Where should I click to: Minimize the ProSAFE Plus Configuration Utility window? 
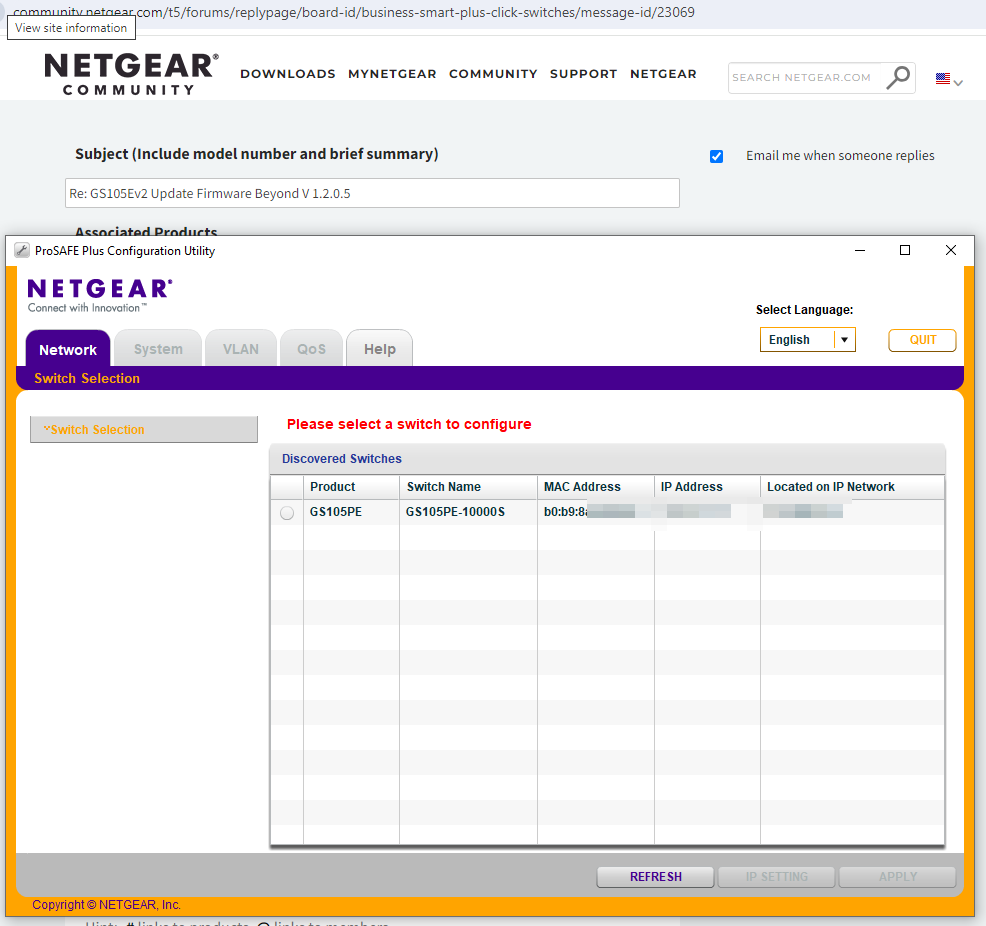tap(859, 251)
